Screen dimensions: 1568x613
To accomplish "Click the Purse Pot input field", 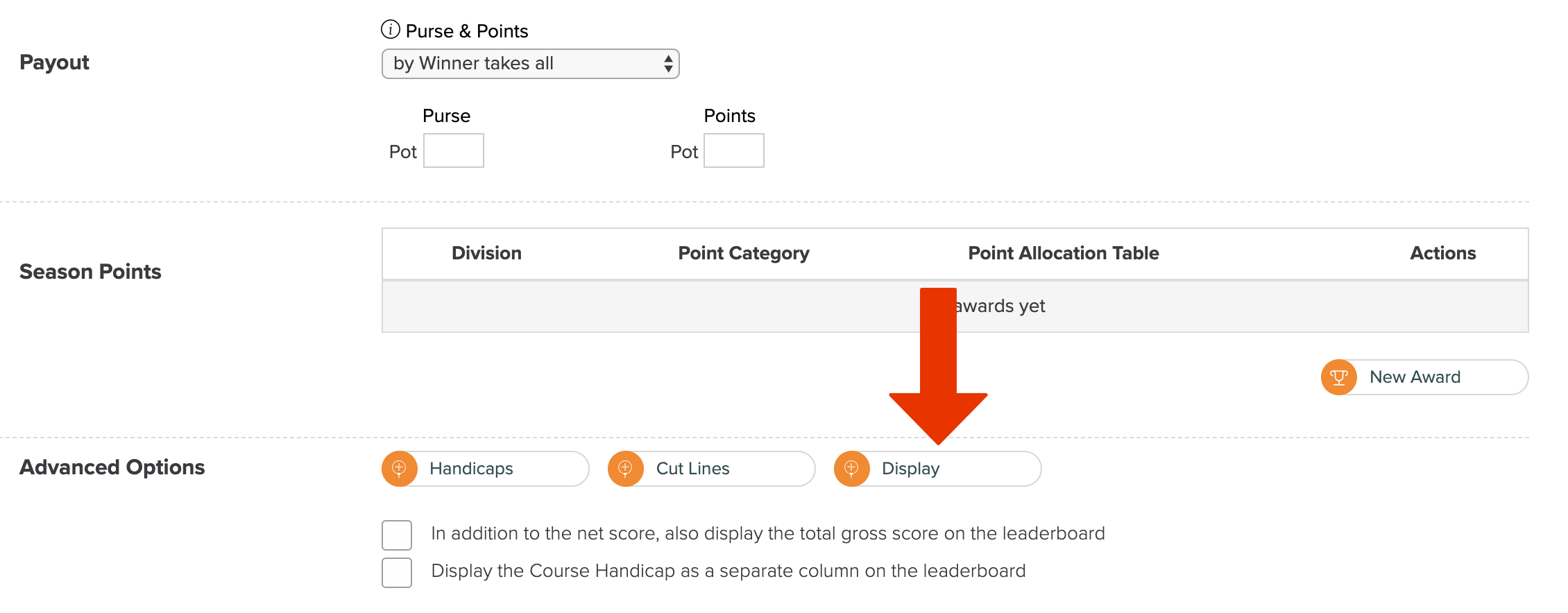I will (x=454, y=150).
